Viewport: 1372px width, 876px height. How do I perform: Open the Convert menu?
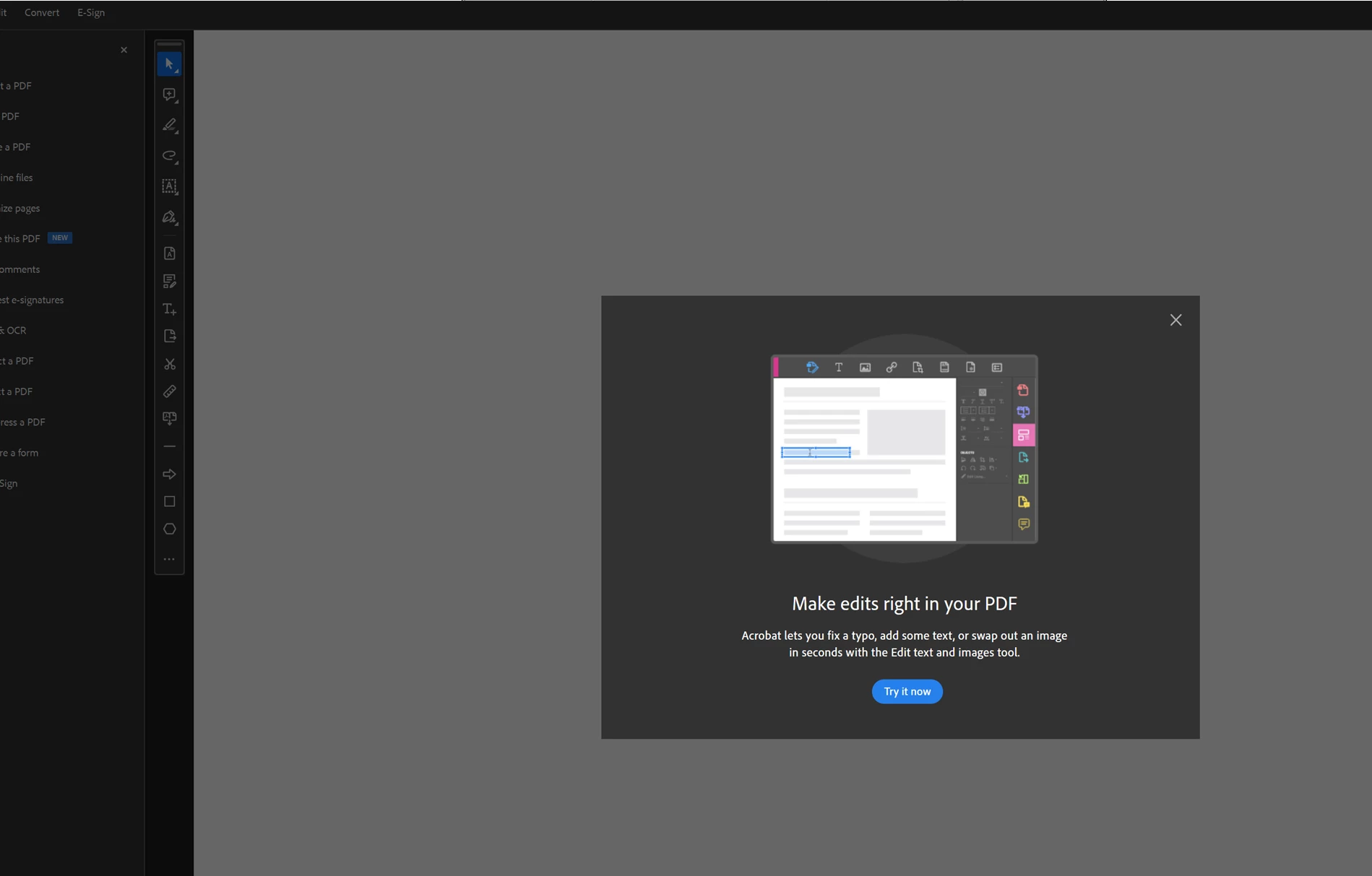42,12
